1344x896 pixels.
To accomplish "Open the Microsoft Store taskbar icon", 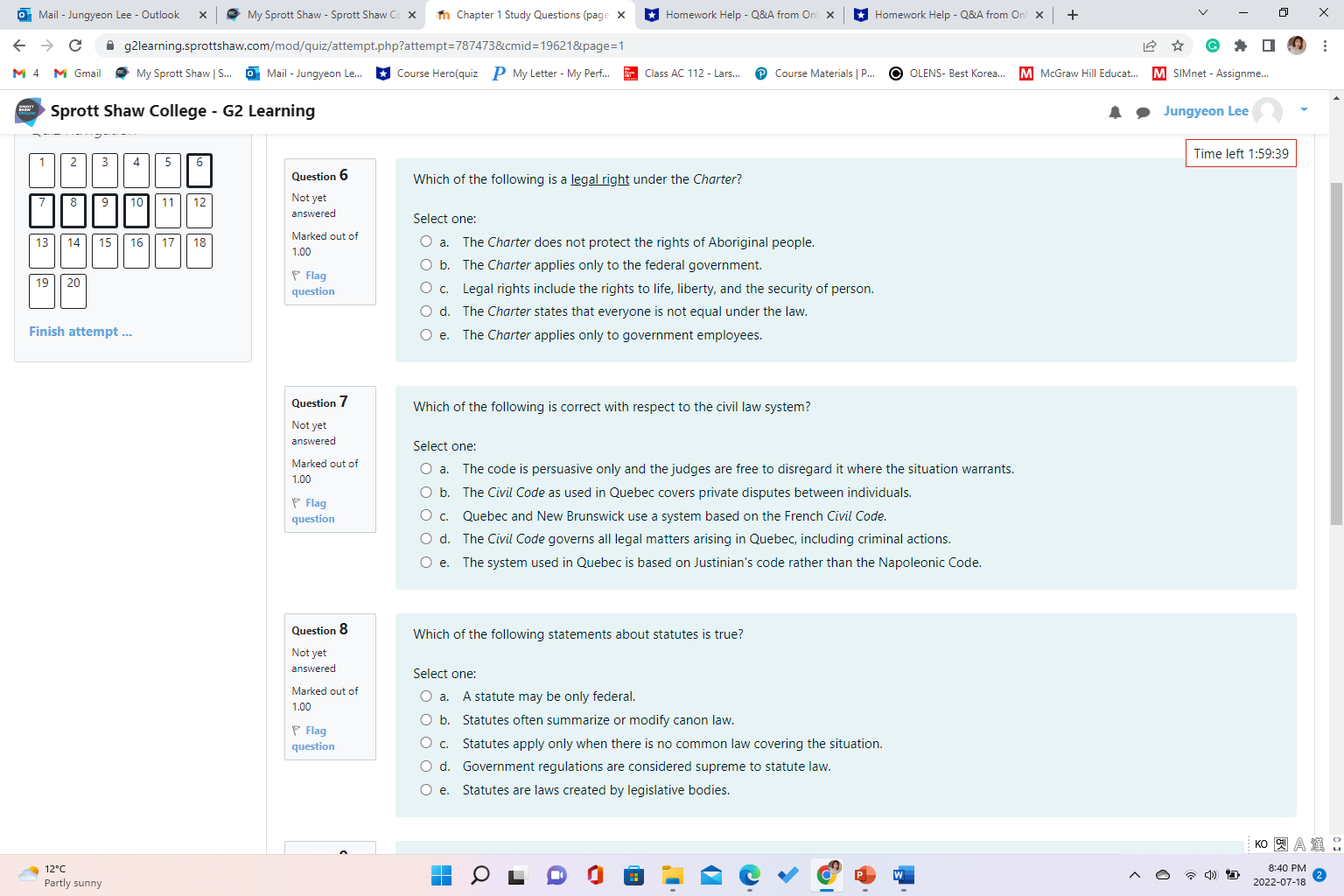I will (634, 875).
